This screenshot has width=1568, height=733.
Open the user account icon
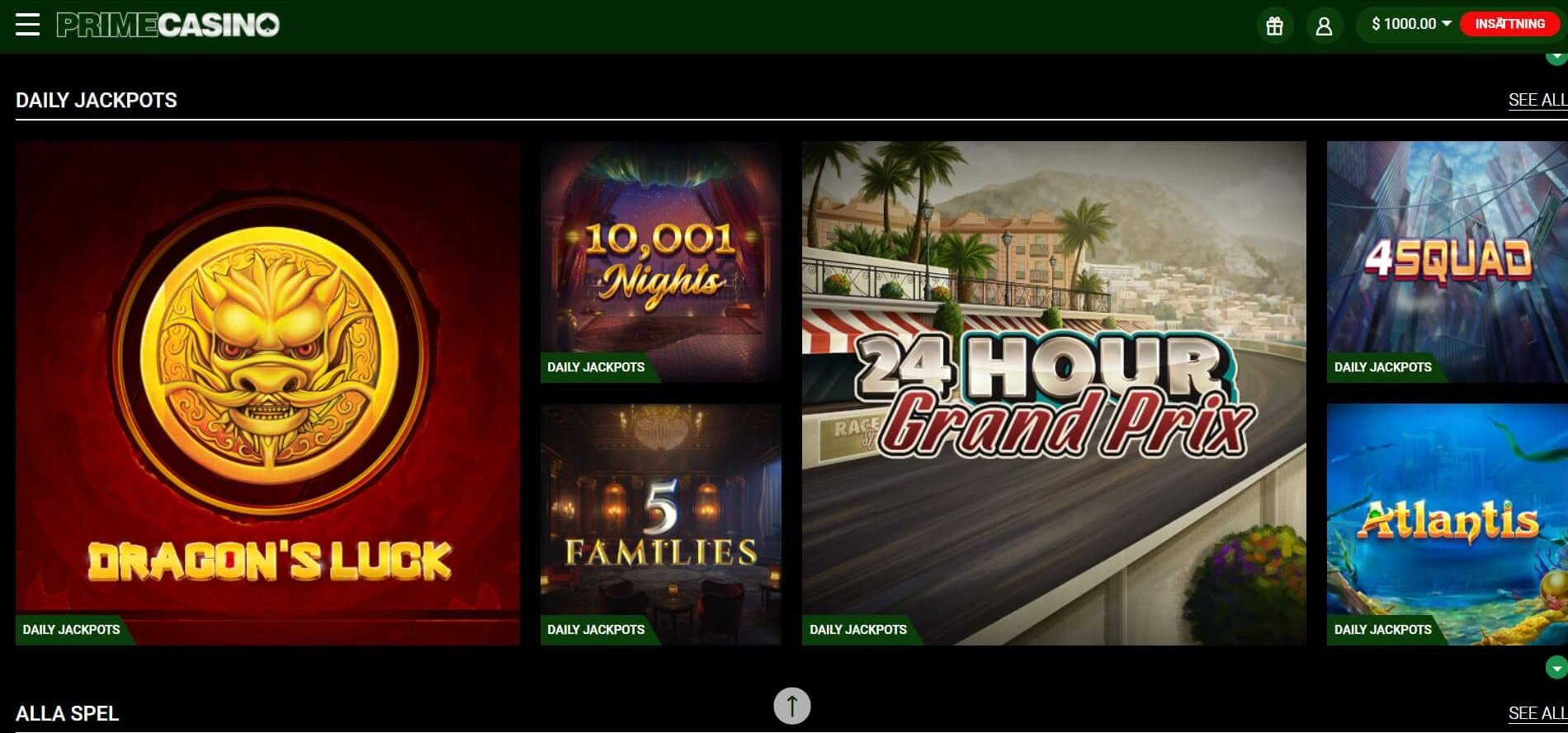1324,26
